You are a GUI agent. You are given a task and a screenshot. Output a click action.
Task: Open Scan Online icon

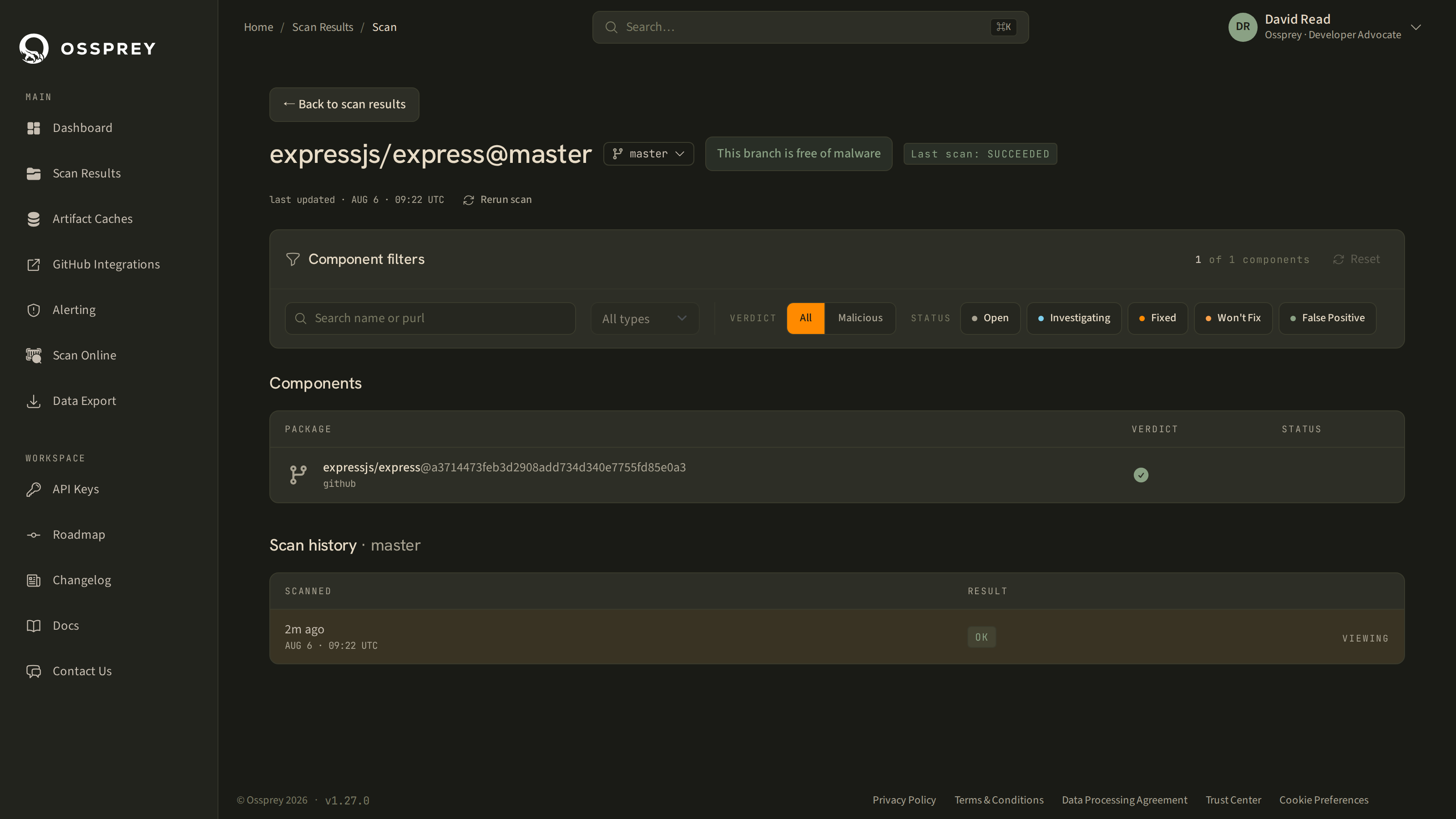click(33, 355)
